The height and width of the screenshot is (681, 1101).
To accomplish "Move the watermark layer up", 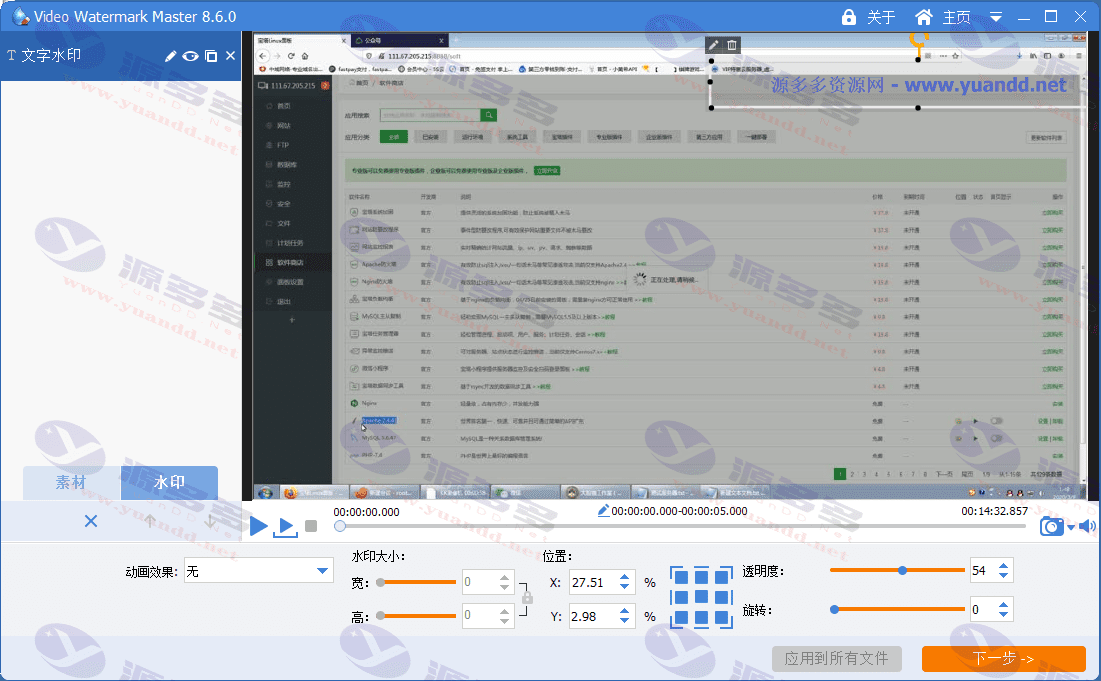I will [x=150, y=521].
